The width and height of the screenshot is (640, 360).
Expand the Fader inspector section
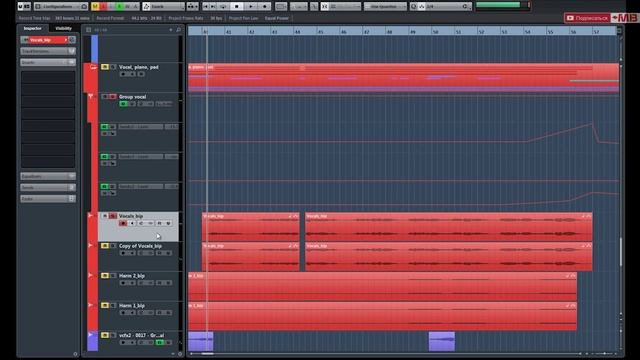click(48, 198)
